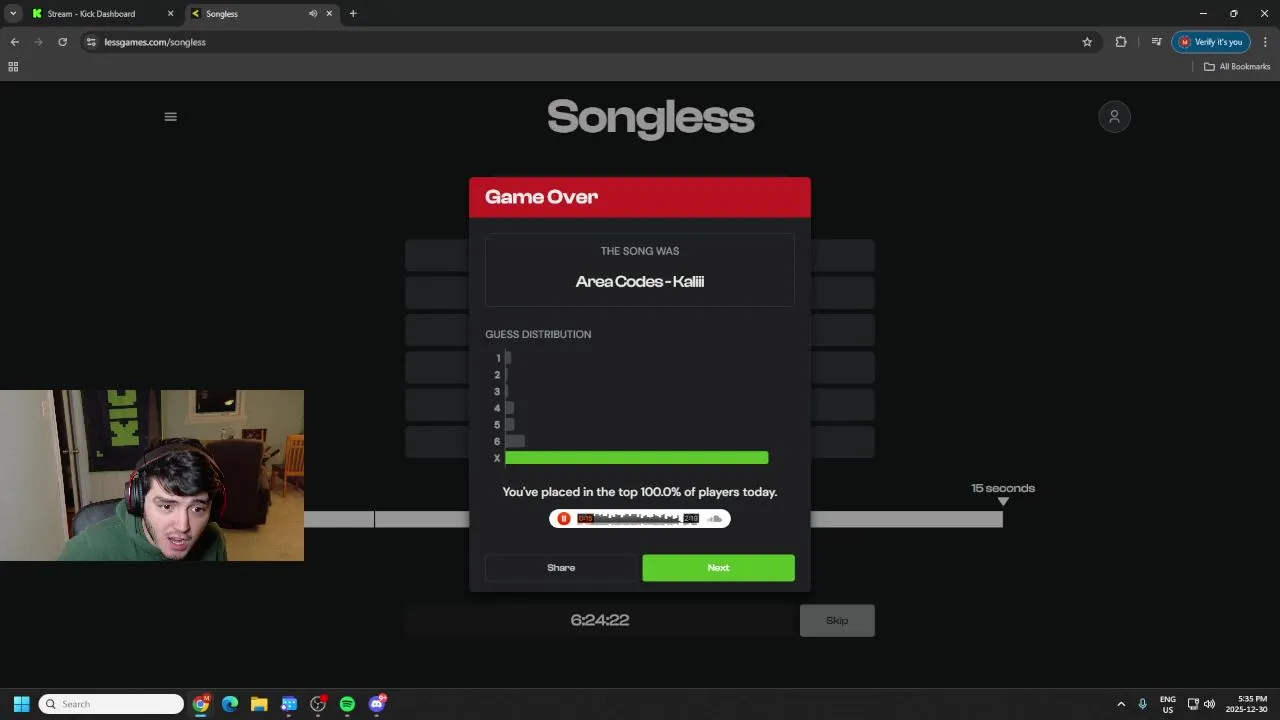Image resolution: width=1280 pixels, height=720 pixels.
Task: Click the progress bar right segment
Action: click(x=906, y=519)
